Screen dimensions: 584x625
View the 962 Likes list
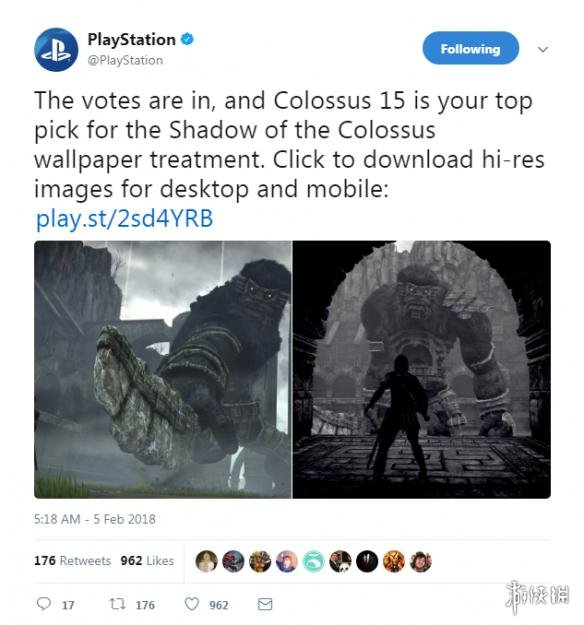[x=147, y=560]
